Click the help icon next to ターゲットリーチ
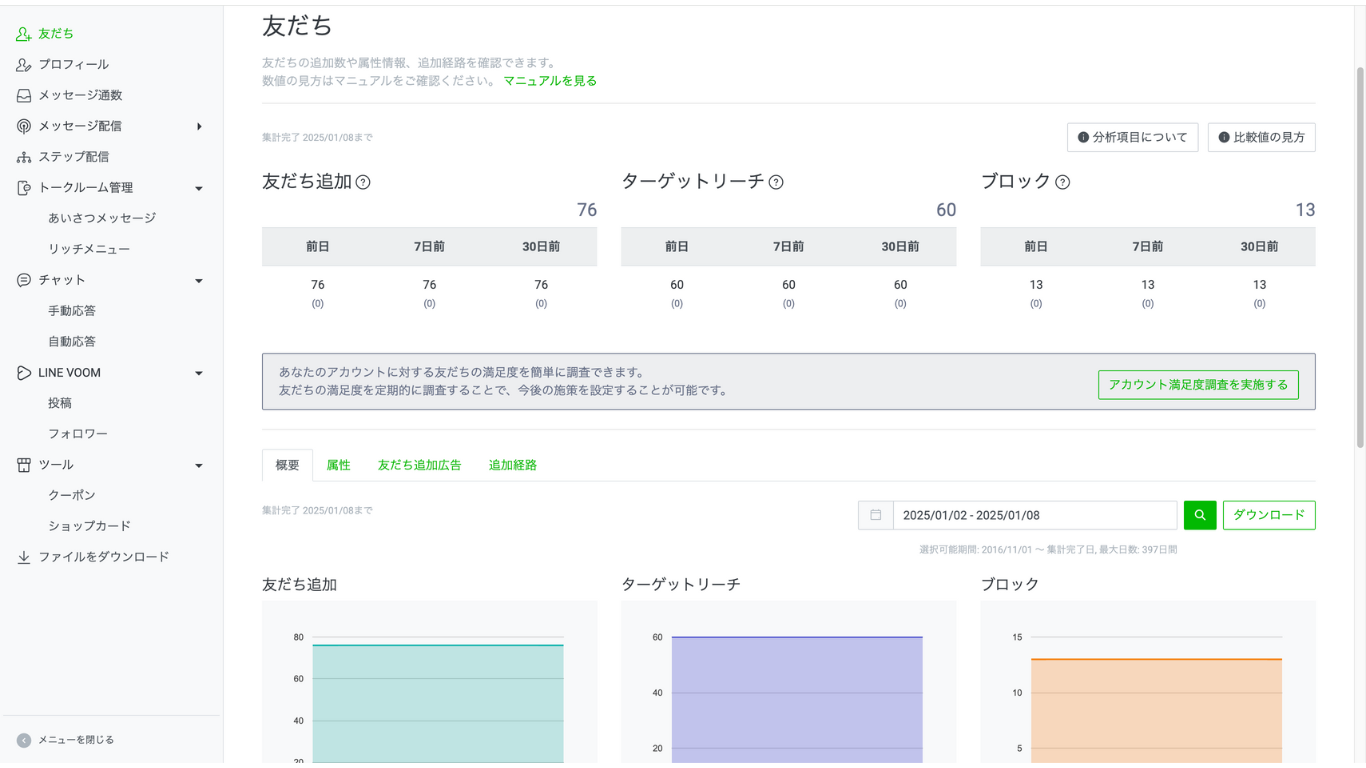Image resolution: width=1366 pixels, height=768 pixels. point(776,182)
